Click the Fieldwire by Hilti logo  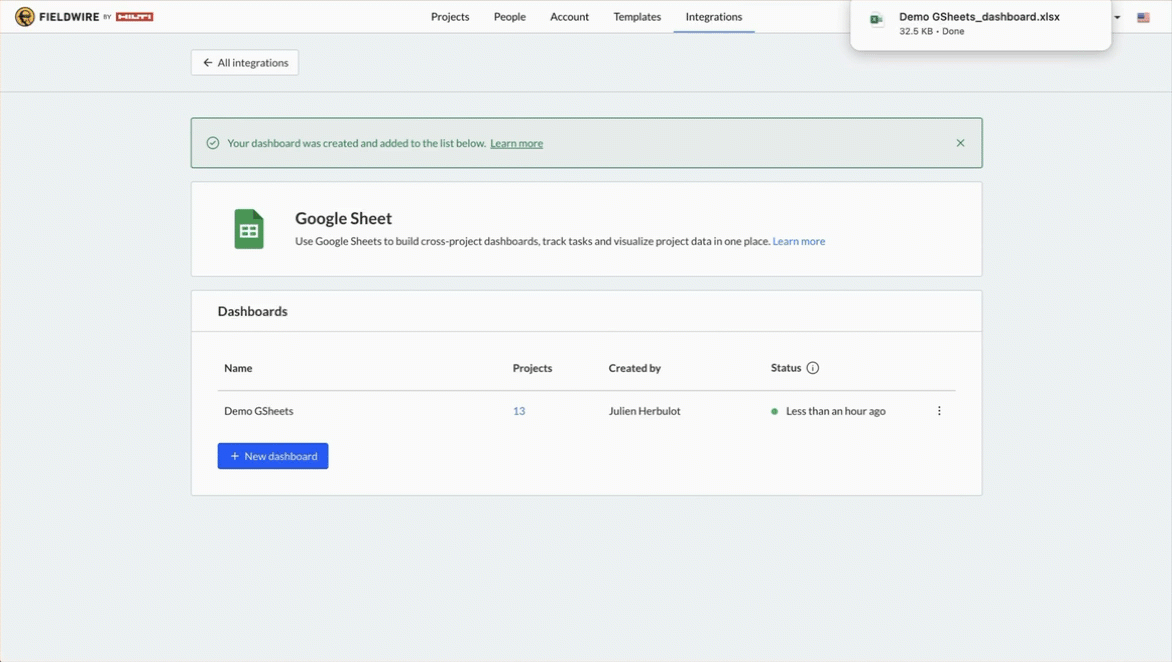coord(84,17)
